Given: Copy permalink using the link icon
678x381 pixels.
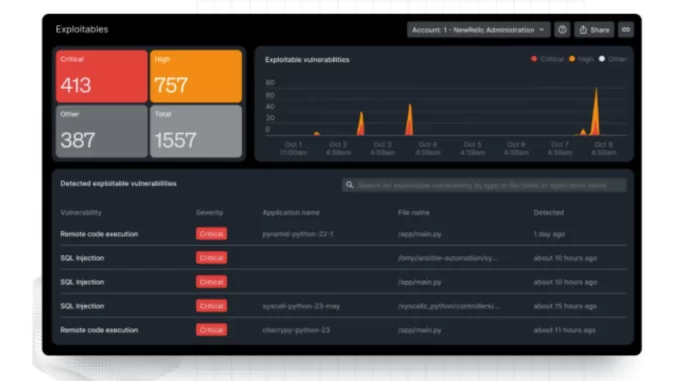Looking at the screenshot, I should point(626,30).
